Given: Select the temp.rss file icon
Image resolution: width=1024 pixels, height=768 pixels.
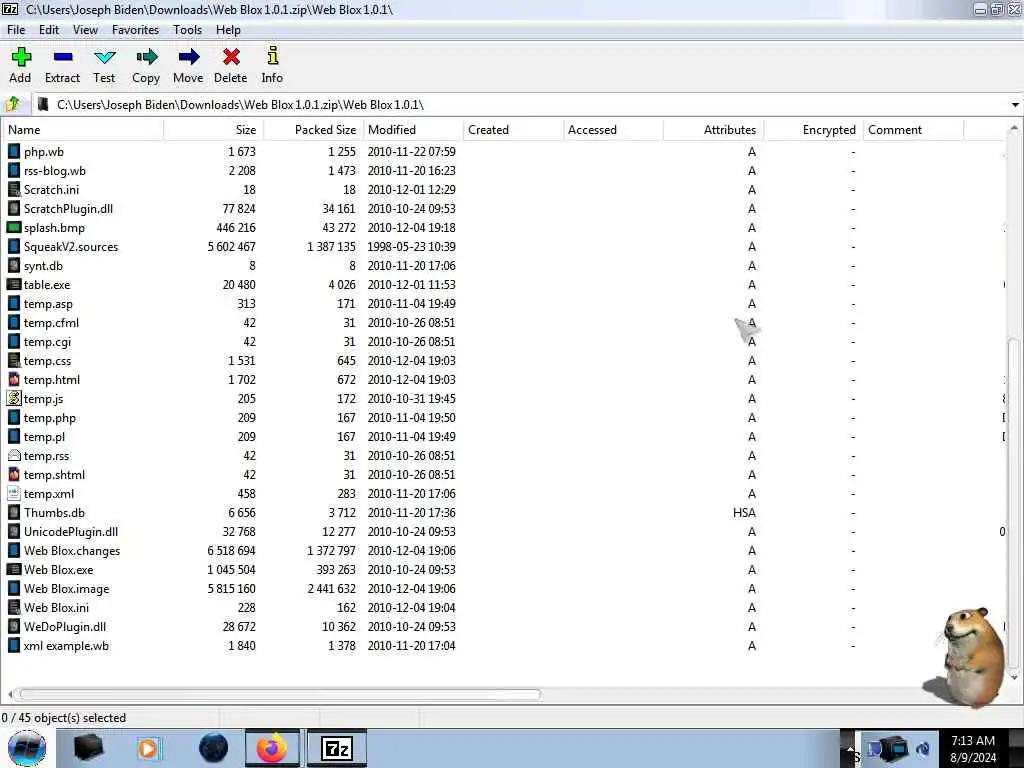Looking at the screenshot, I should point(14,455).
